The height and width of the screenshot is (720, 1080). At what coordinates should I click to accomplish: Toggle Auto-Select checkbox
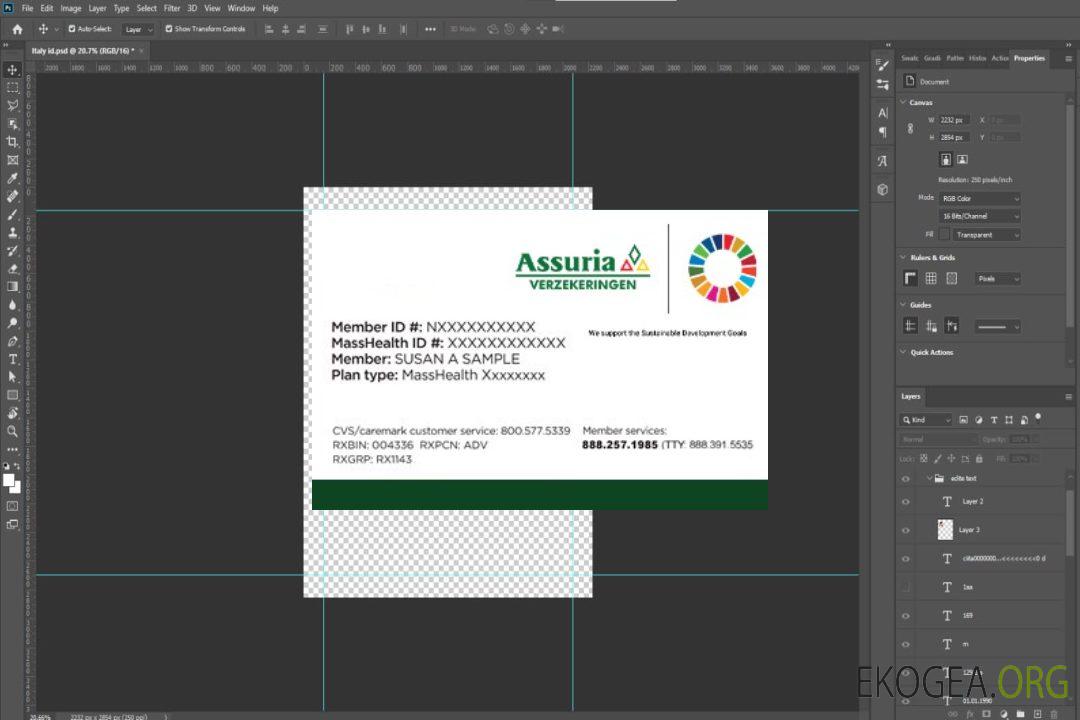point(72,29)
